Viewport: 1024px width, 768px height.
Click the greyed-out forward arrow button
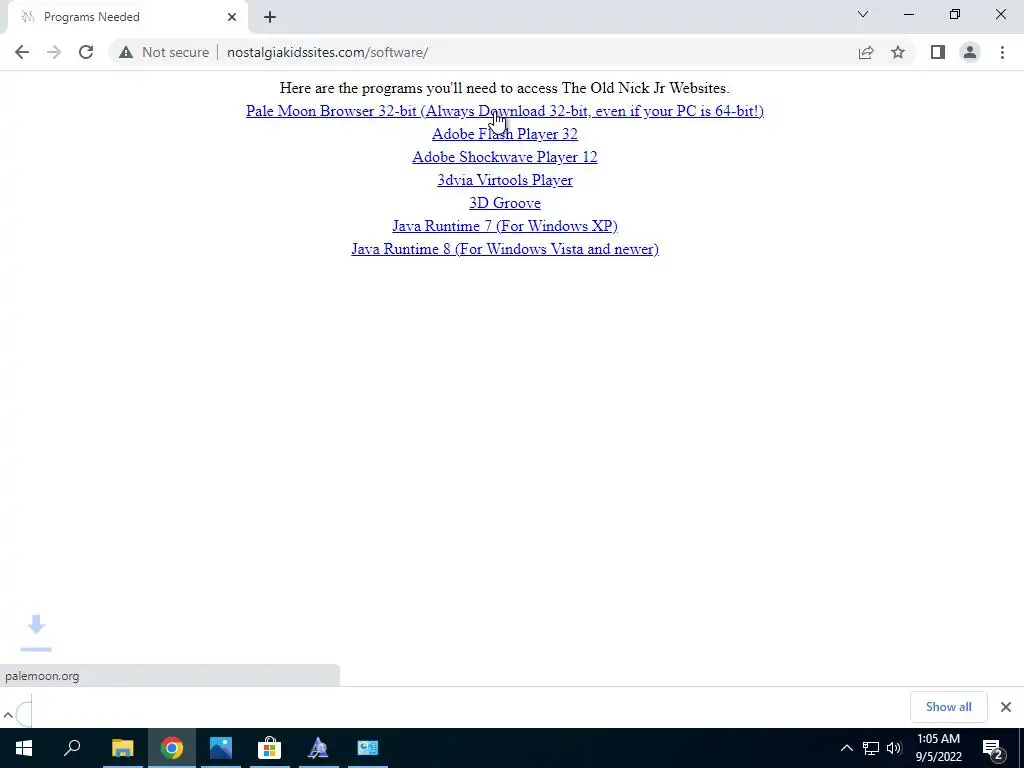tap(54, 52)
